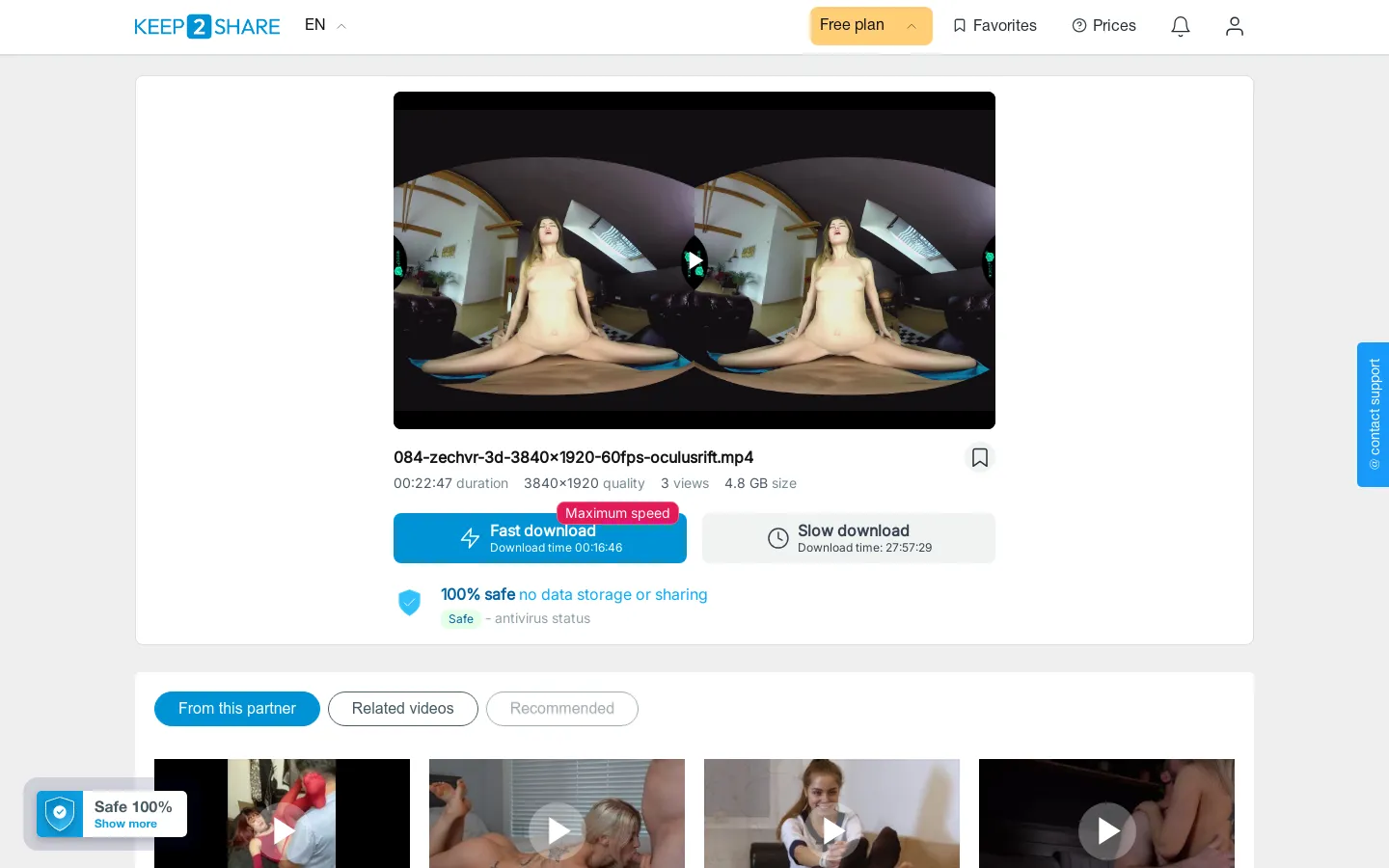Viewport: 1389px width, 868px height.
Task: Open the vertical contact support tab
Action: [x=1374, y=415]
